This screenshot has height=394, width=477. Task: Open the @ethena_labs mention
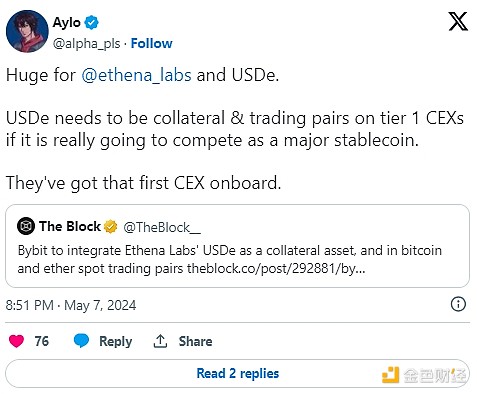click(x=136, y=75)
